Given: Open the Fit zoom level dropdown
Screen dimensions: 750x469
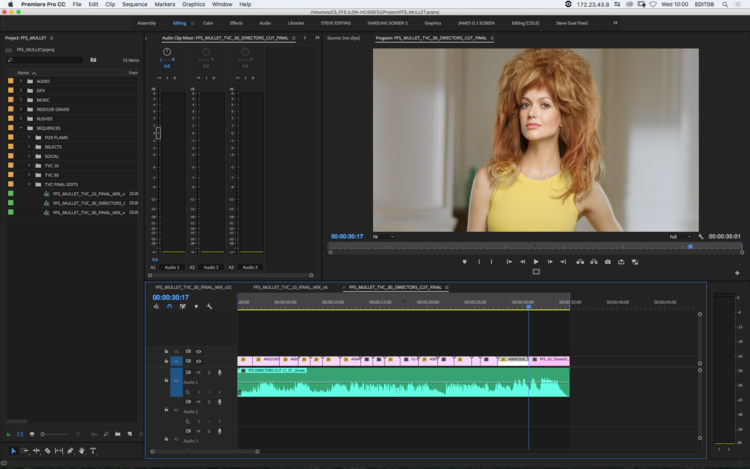Looking at the screenshot, I should (383, 237).
